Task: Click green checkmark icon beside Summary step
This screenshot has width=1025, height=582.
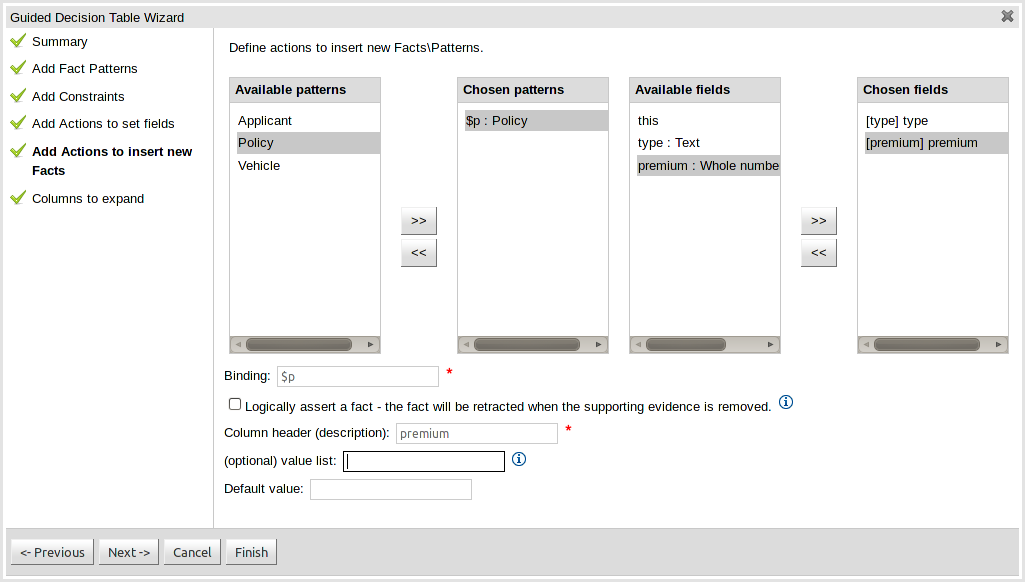Action: tap(17, 42)
